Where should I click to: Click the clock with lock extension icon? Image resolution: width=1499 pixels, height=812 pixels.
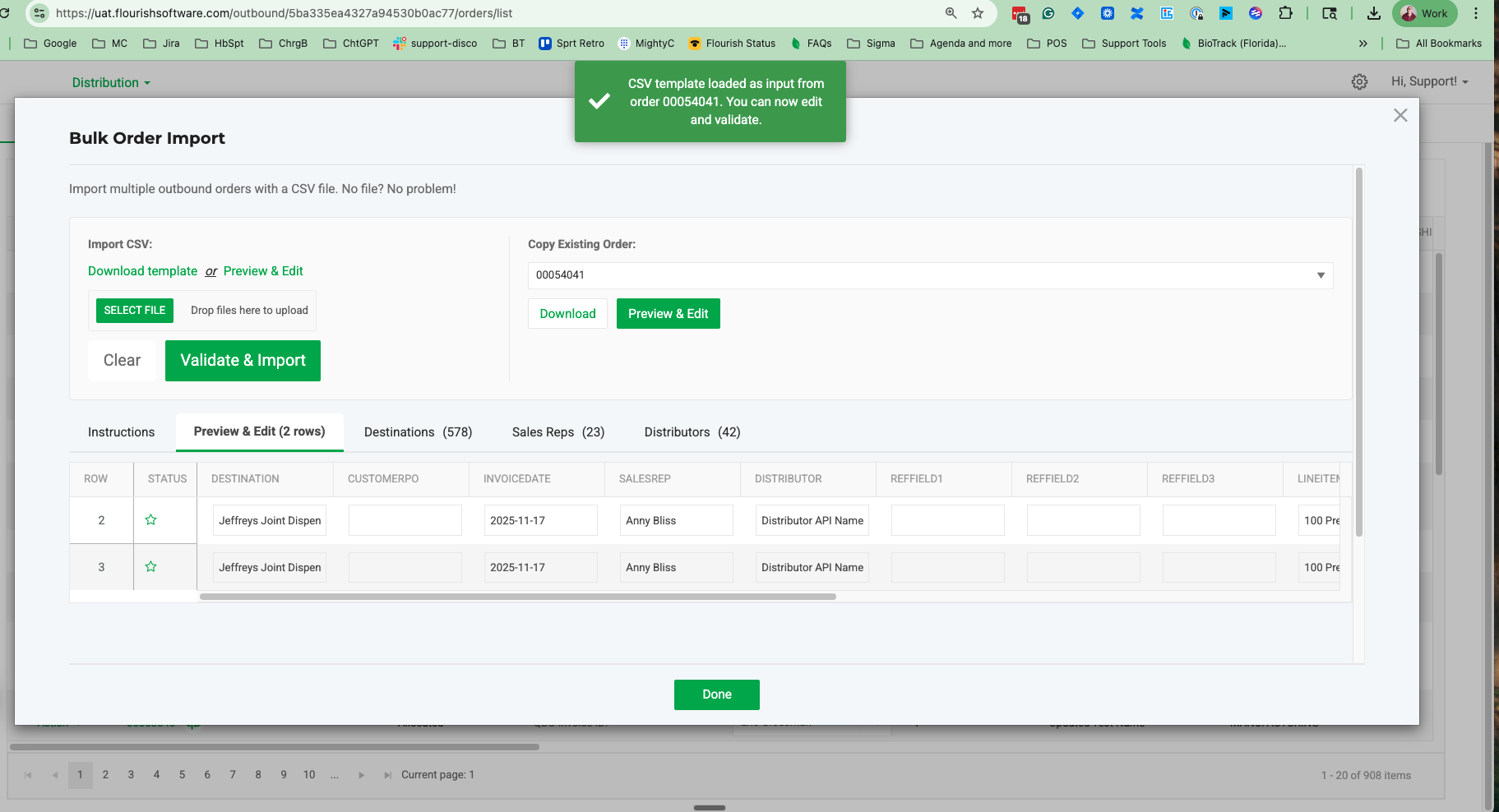tap(1196, 13)
